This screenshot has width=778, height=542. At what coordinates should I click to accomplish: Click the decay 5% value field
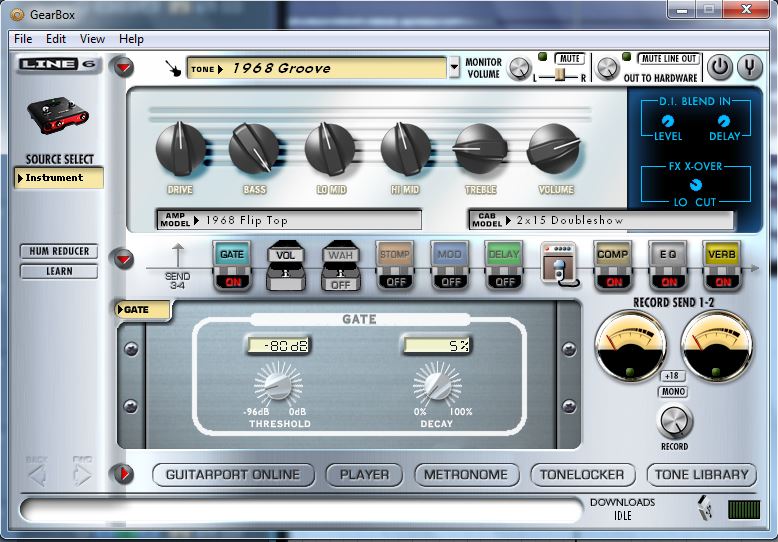pyautogui.click(x=437, y=345)
